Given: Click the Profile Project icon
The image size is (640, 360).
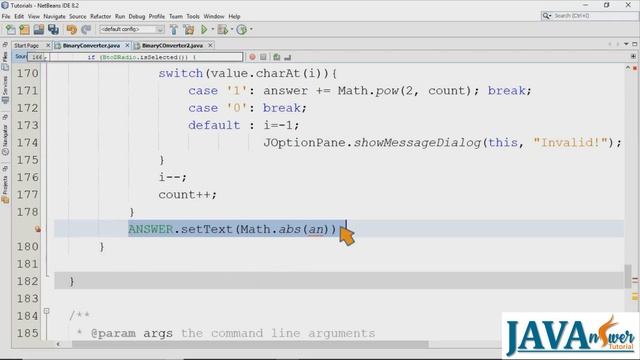Looking at the screenshot, I should coord(242,29).
